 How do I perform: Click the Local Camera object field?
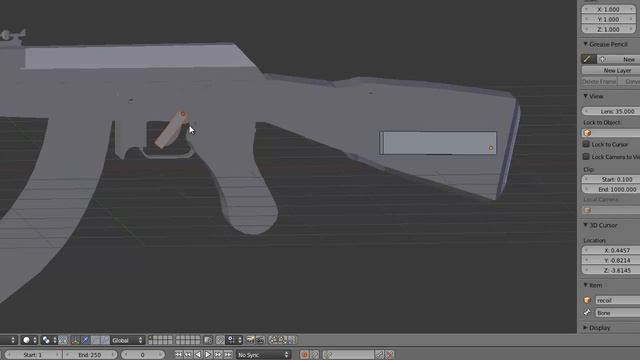[x=611, y=210]
